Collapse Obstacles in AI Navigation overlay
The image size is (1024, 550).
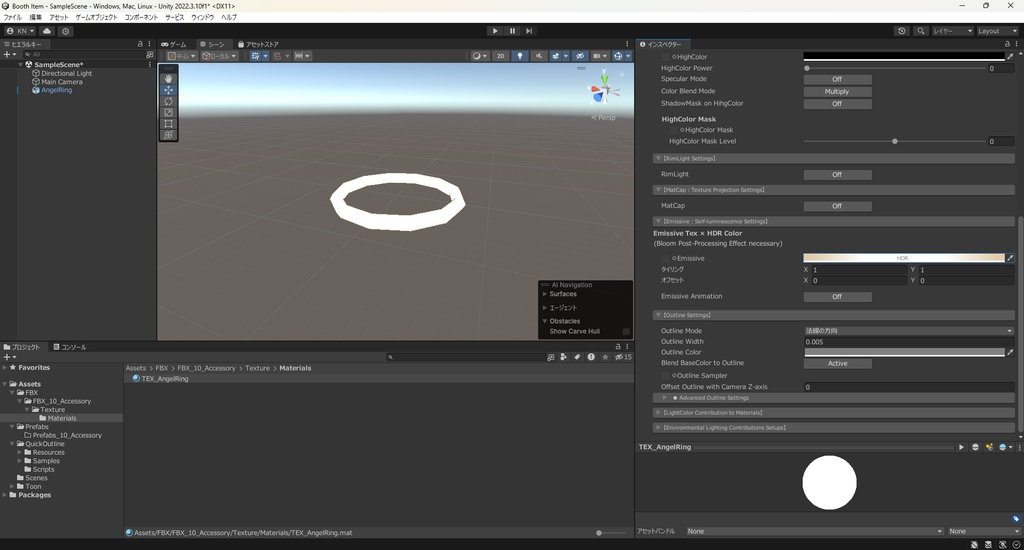coord(545,321)
